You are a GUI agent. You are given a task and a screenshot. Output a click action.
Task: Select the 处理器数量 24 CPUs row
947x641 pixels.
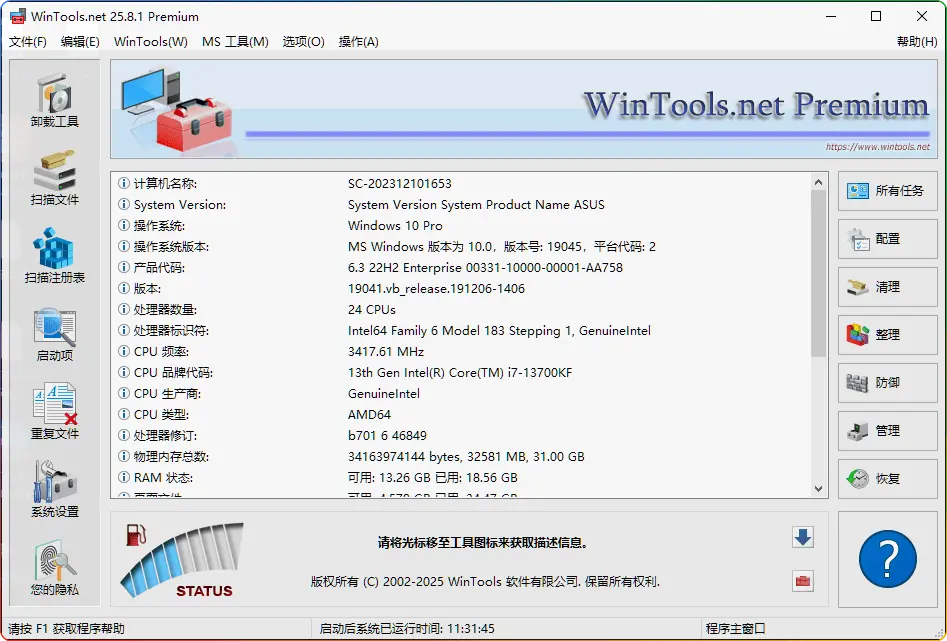[461, 310]
